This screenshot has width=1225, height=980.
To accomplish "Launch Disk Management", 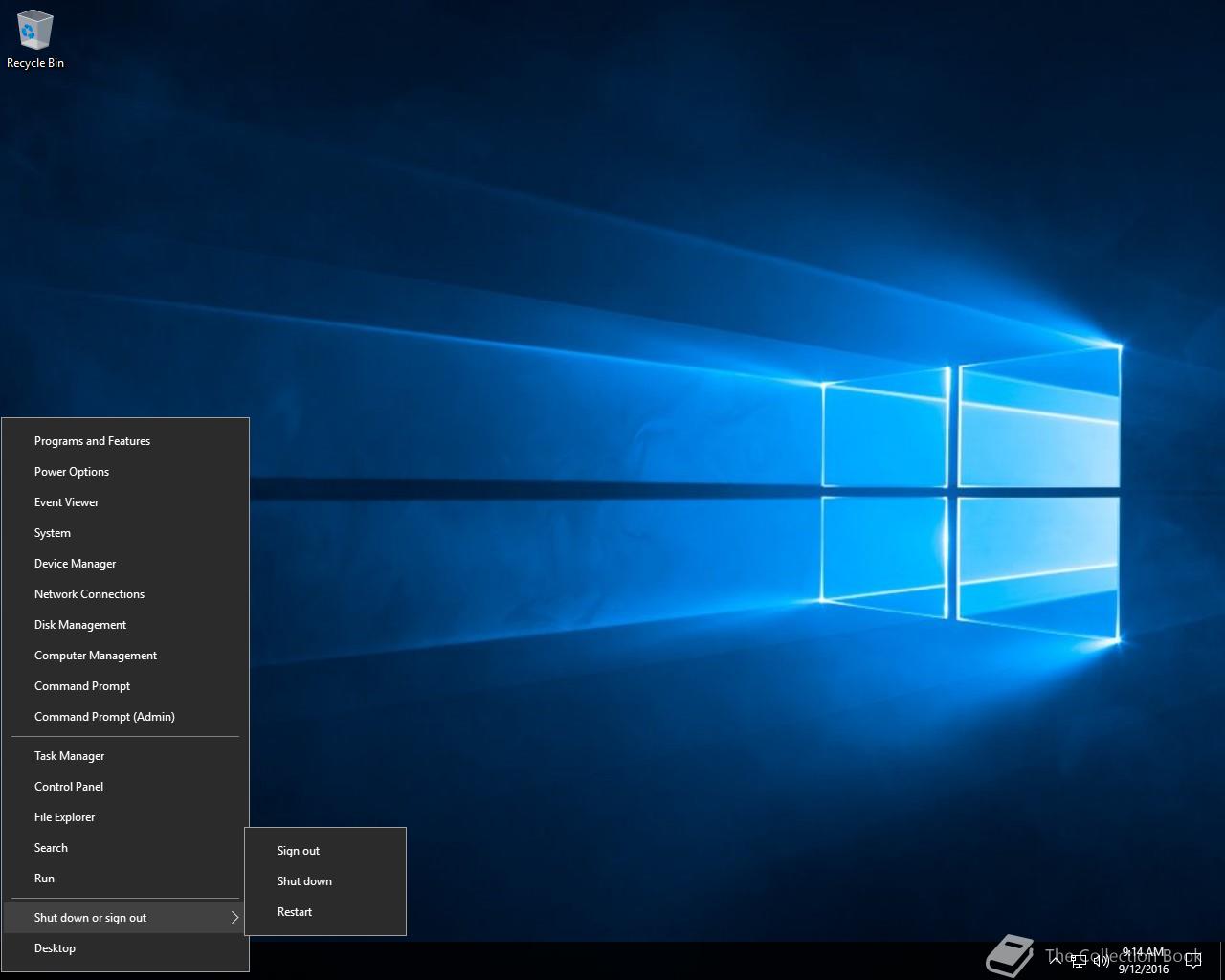I will tap(80, 625).
